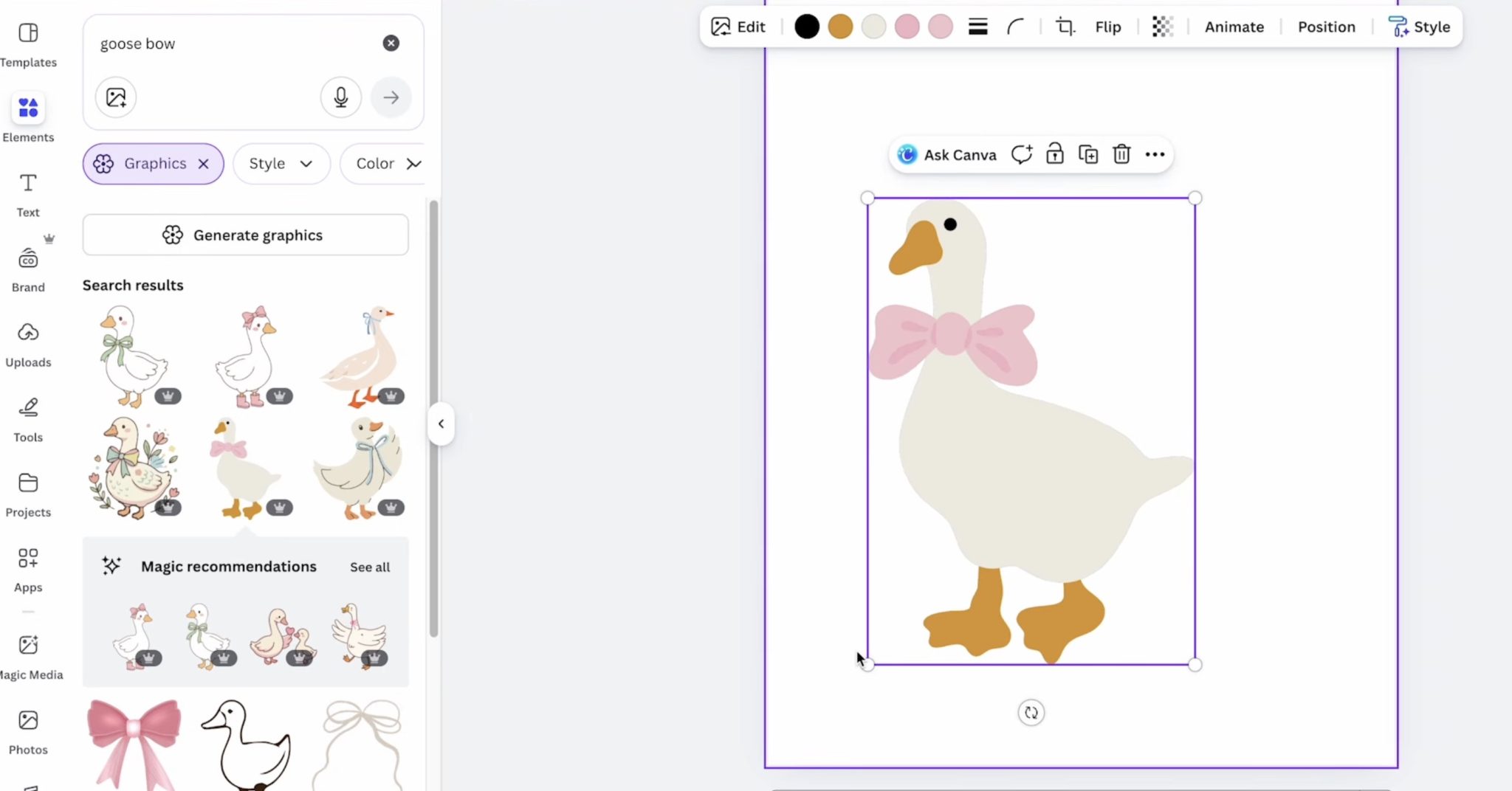Open the Uploads panel
Screen dimensions: 1512x791
coord(28,343)
